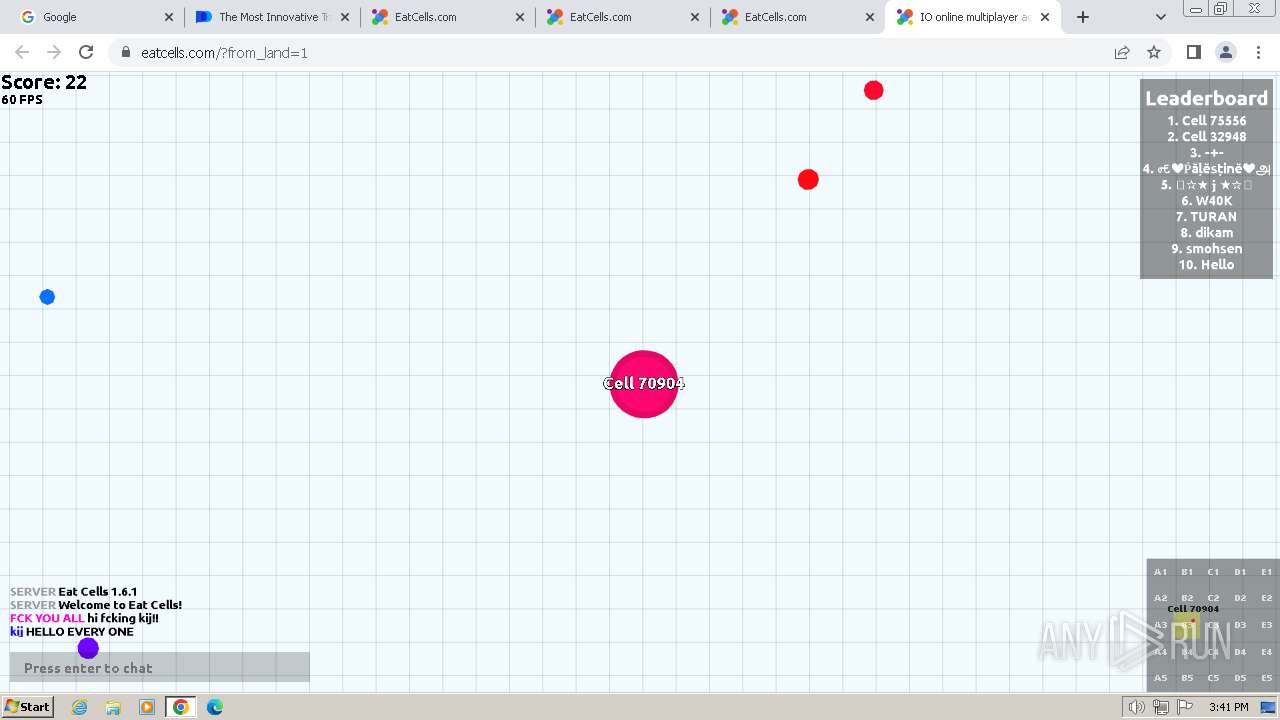Click the Press enter to chat box
Image resolution: width=1280 pixels, height=720 pixels.
(x=159, y=667)
